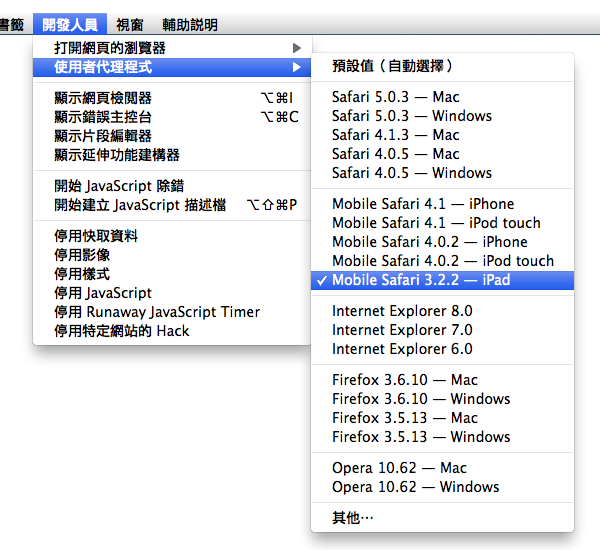Open the 開發人員 menu in the menu bar
Viewport: 600px width, 550px height.
click(x=70, y=24)
